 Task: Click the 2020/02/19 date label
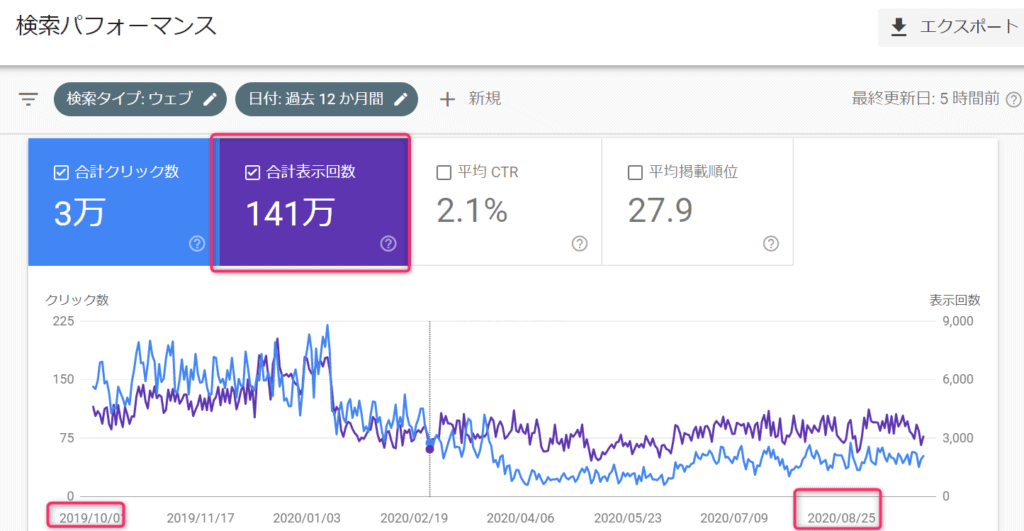[x=414, y=518]
